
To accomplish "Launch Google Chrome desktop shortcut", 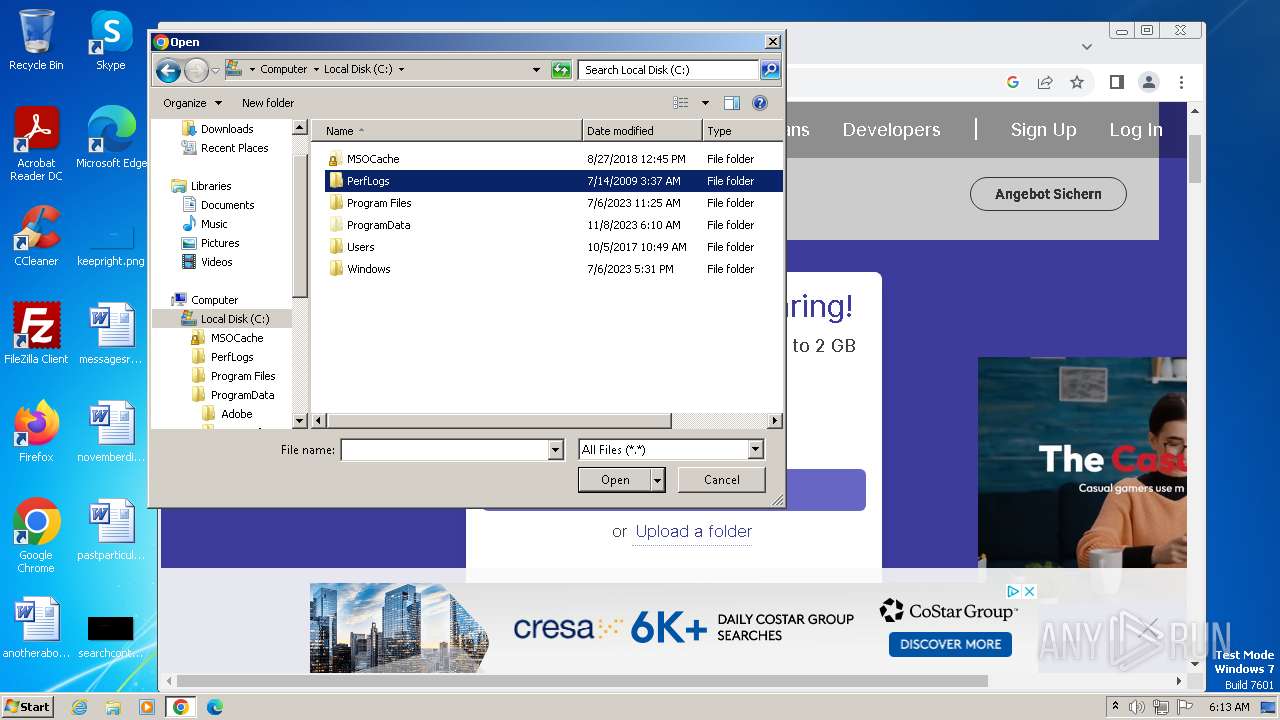I will 36,536.
